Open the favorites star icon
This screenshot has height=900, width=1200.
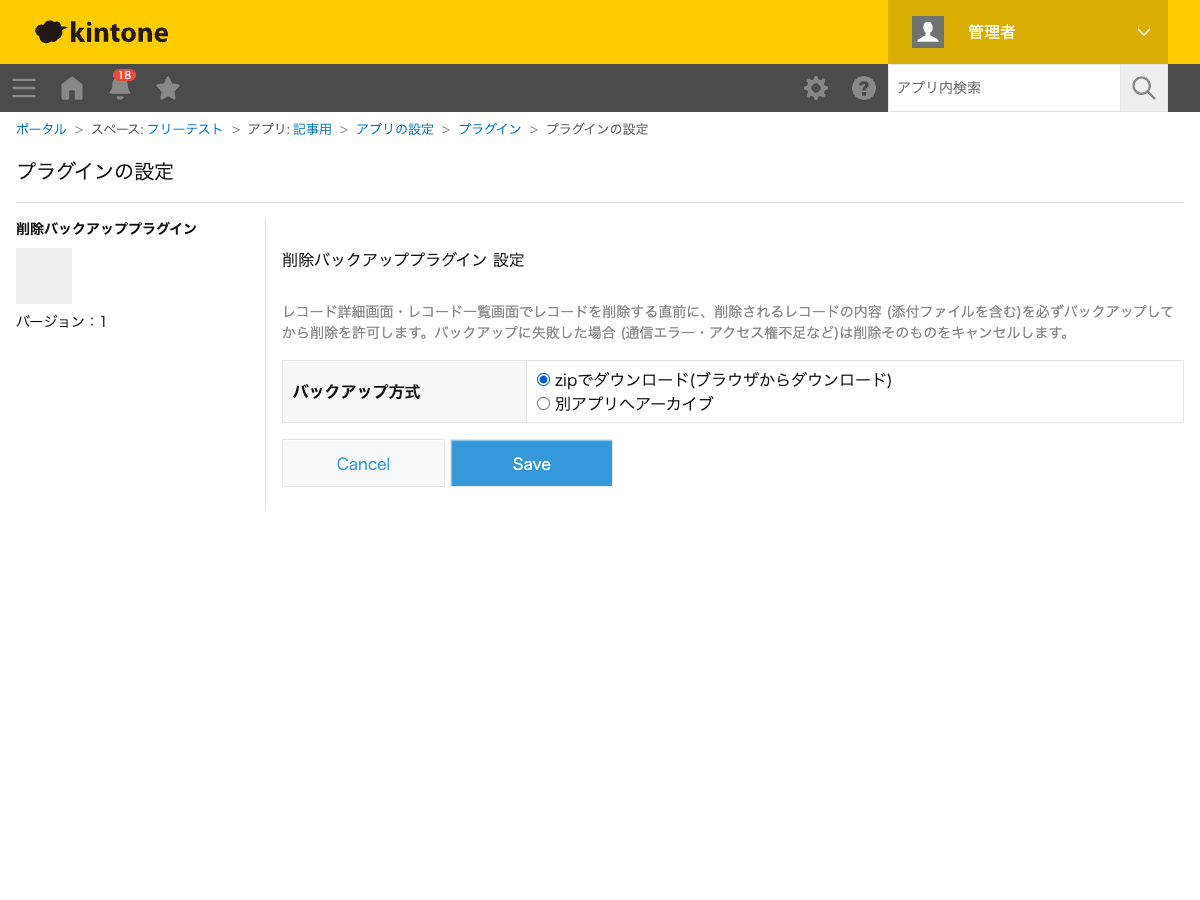pos(168,88)
